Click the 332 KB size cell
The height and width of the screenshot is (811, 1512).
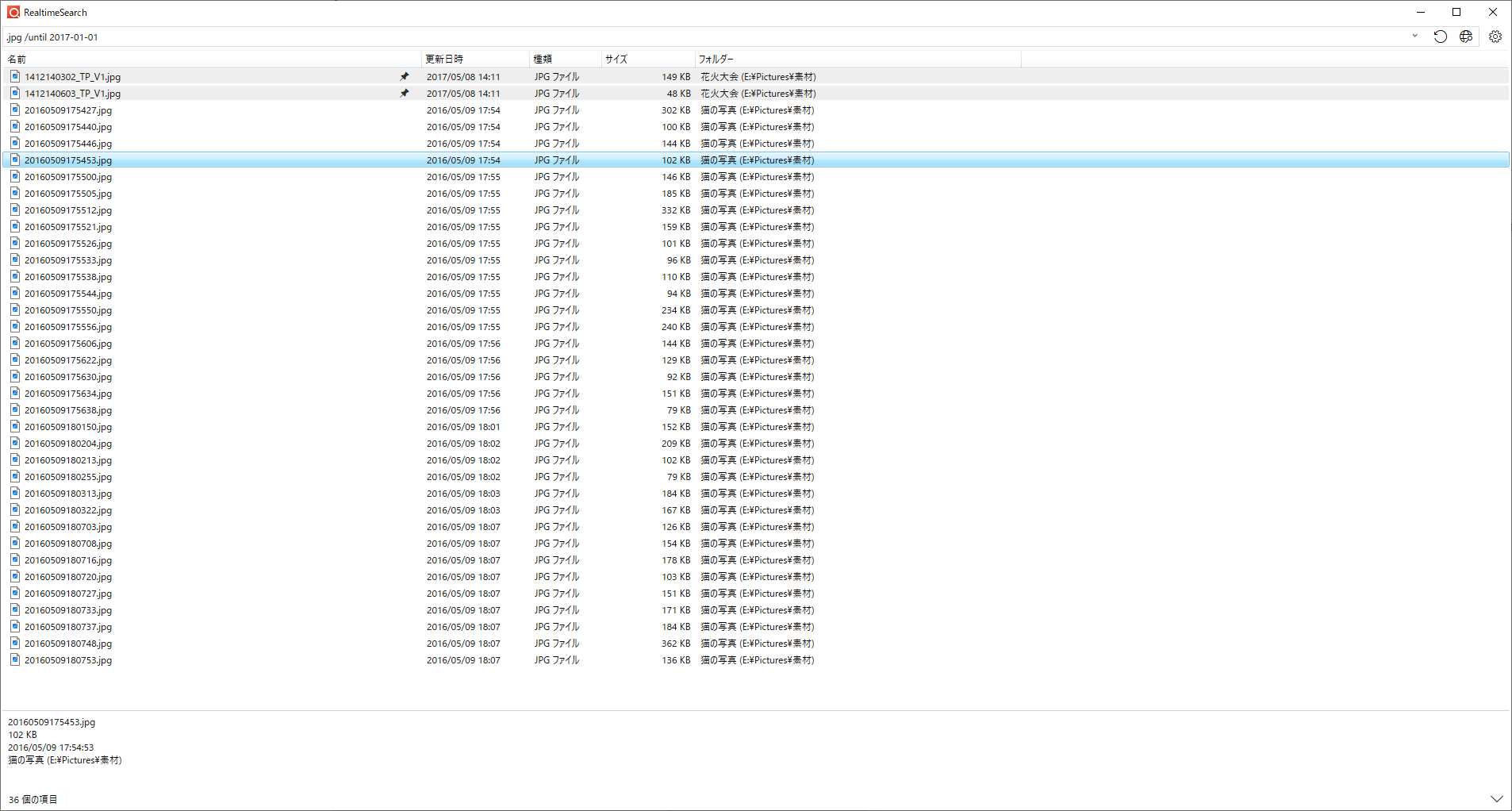click(676, 210)
